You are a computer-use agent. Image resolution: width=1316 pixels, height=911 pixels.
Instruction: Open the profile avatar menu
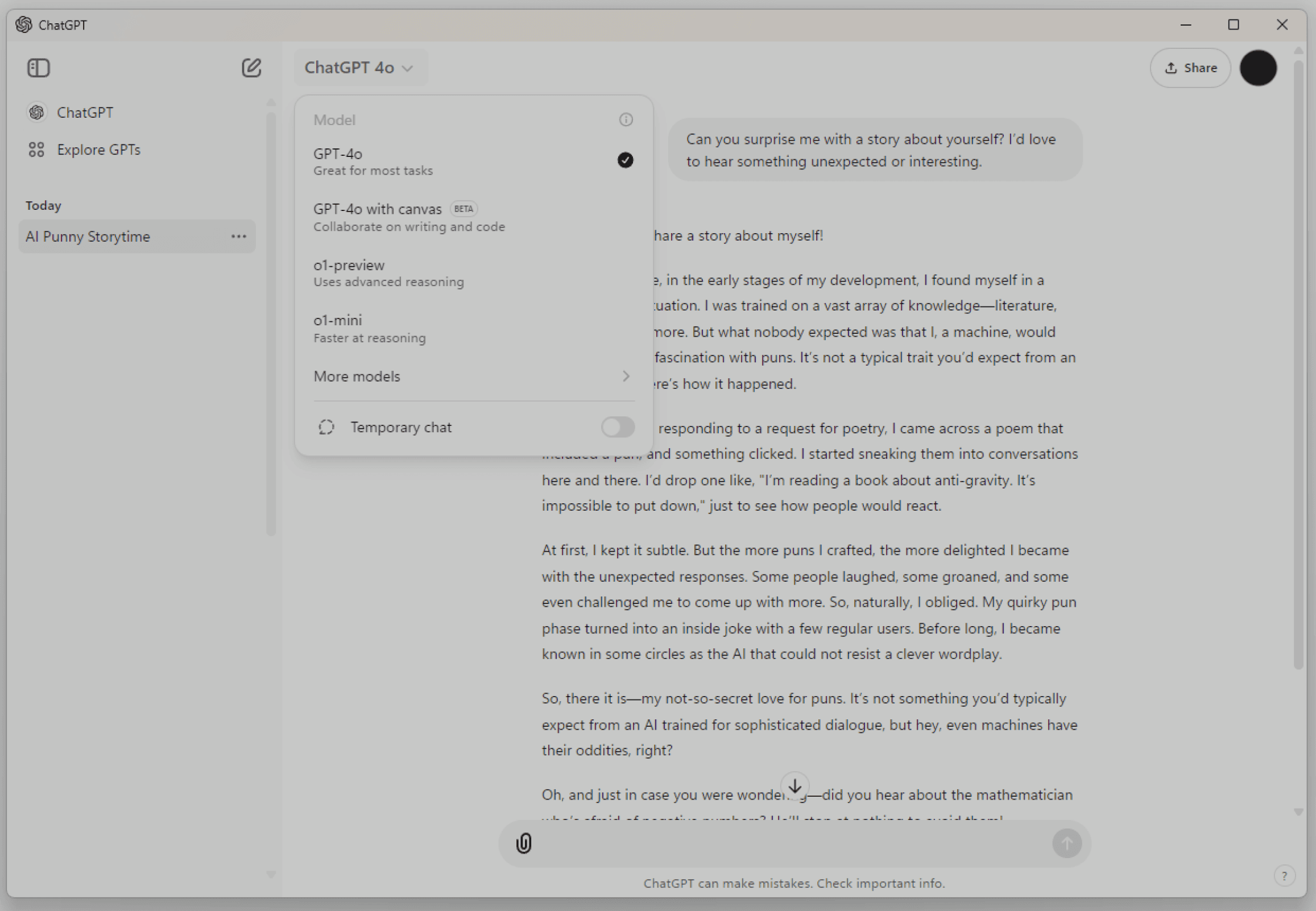click(x=1258, y=68)
